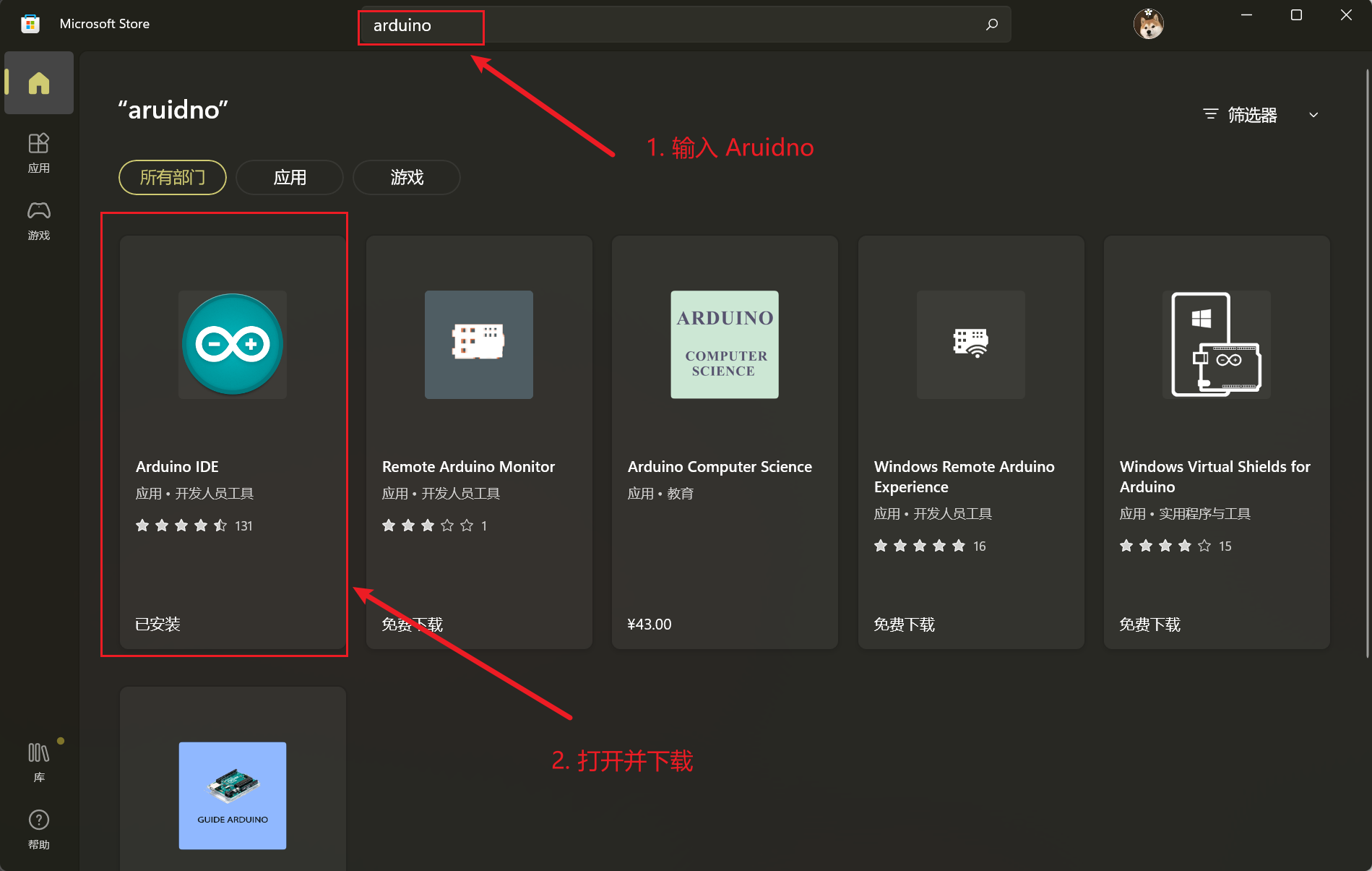Viewport: 1372px width, 871px height.
Task: Open the 库 library in sidebar
Action: click(39, 763)
